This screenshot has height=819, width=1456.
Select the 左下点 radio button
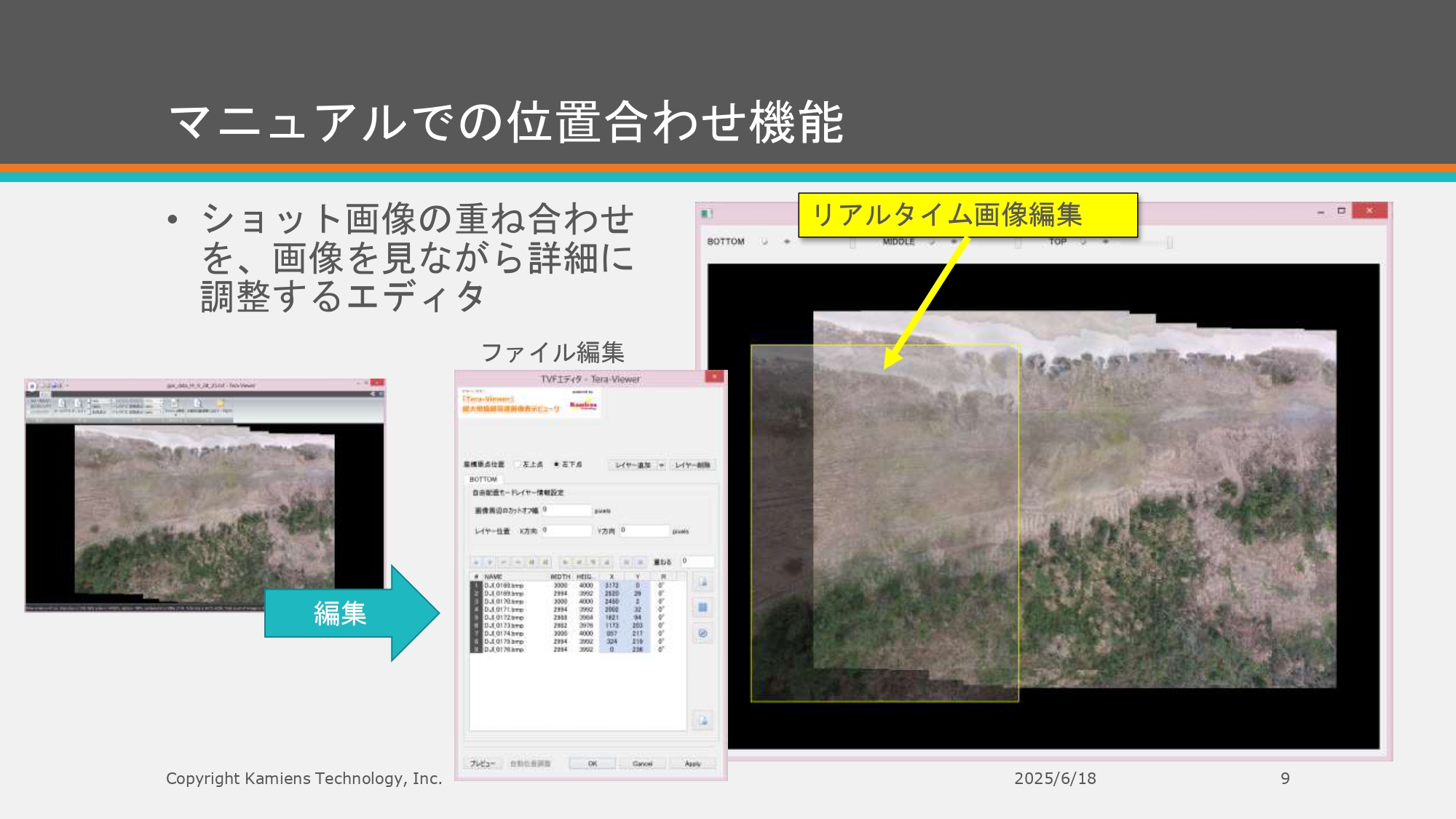(557, 464)
